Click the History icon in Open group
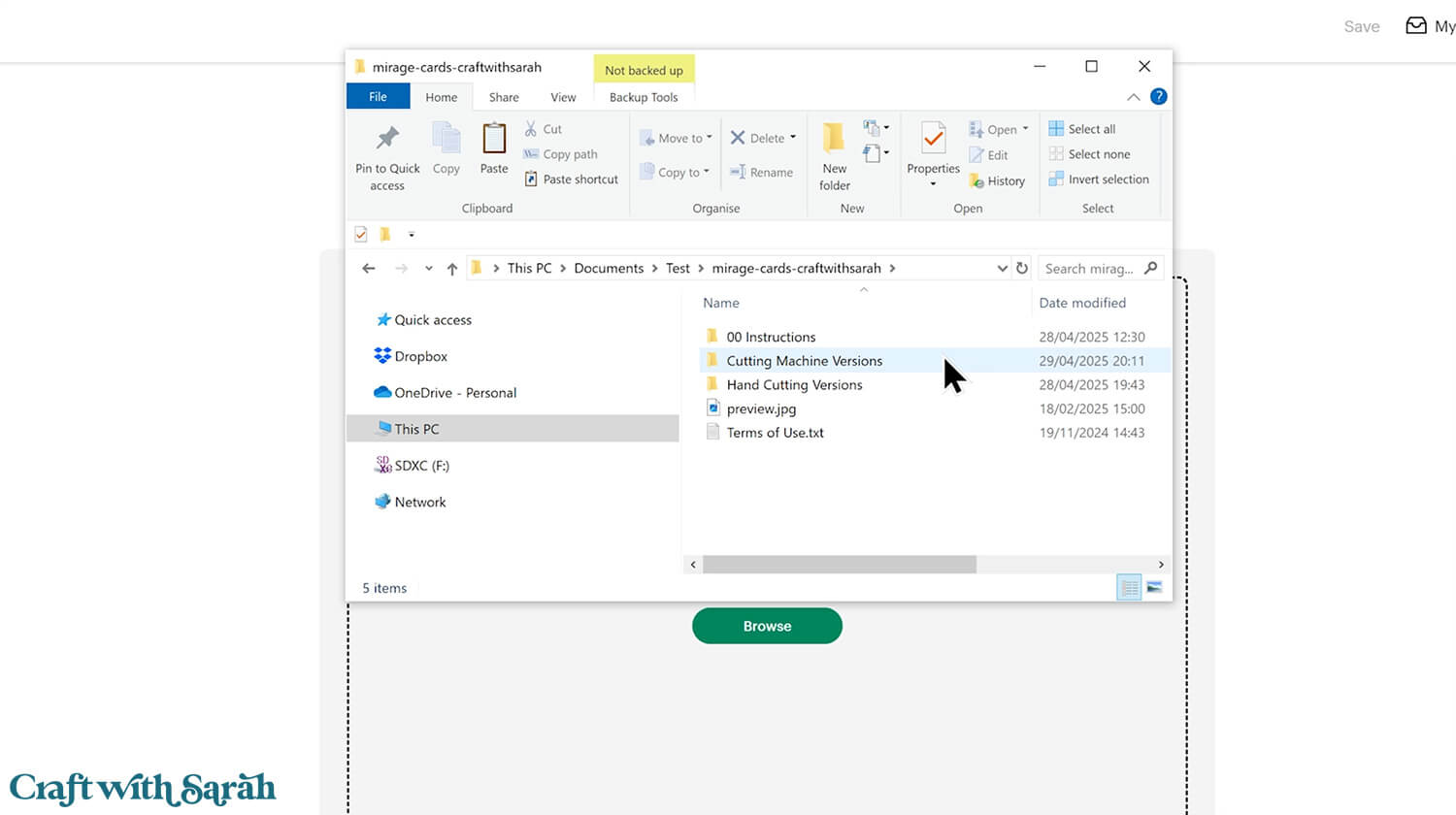 coord(976,181)
